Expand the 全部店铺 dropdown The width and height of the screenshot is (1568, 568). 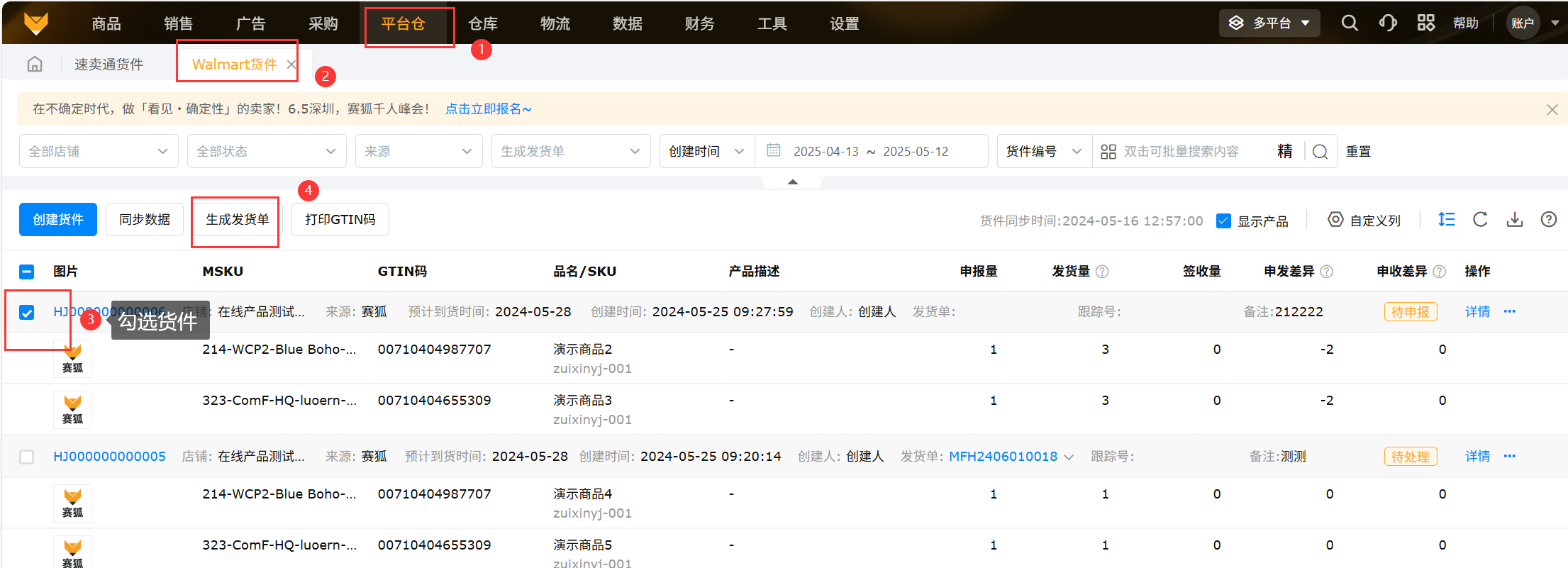(99, 152)
